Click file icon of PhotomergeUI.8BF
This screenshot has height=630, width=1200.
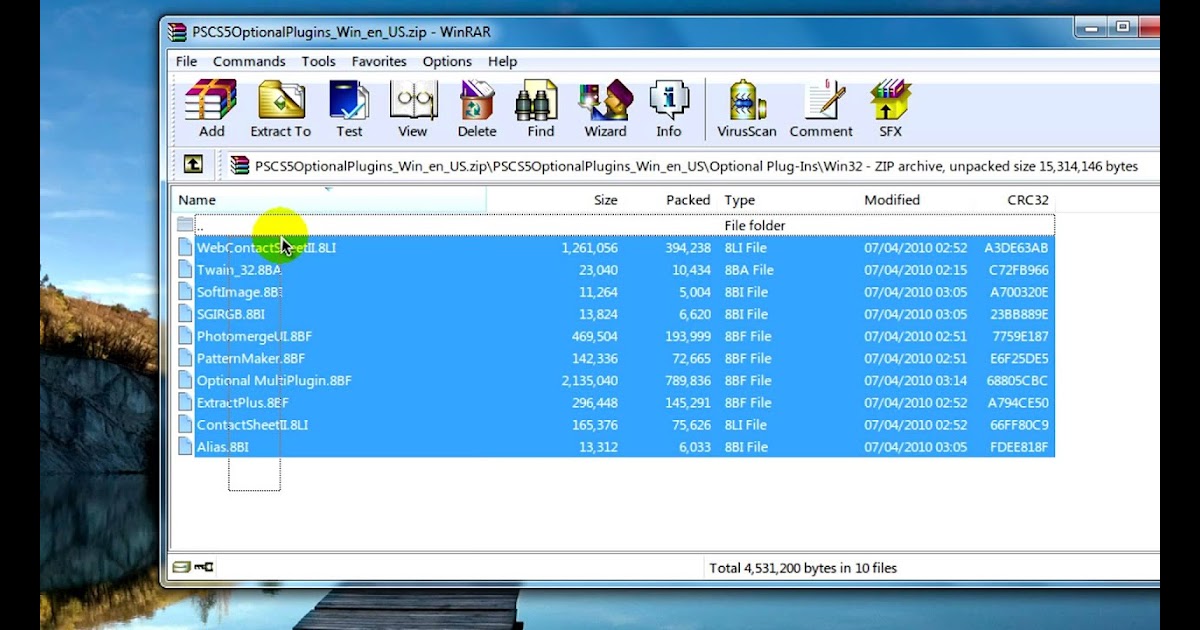pos(185,336)
